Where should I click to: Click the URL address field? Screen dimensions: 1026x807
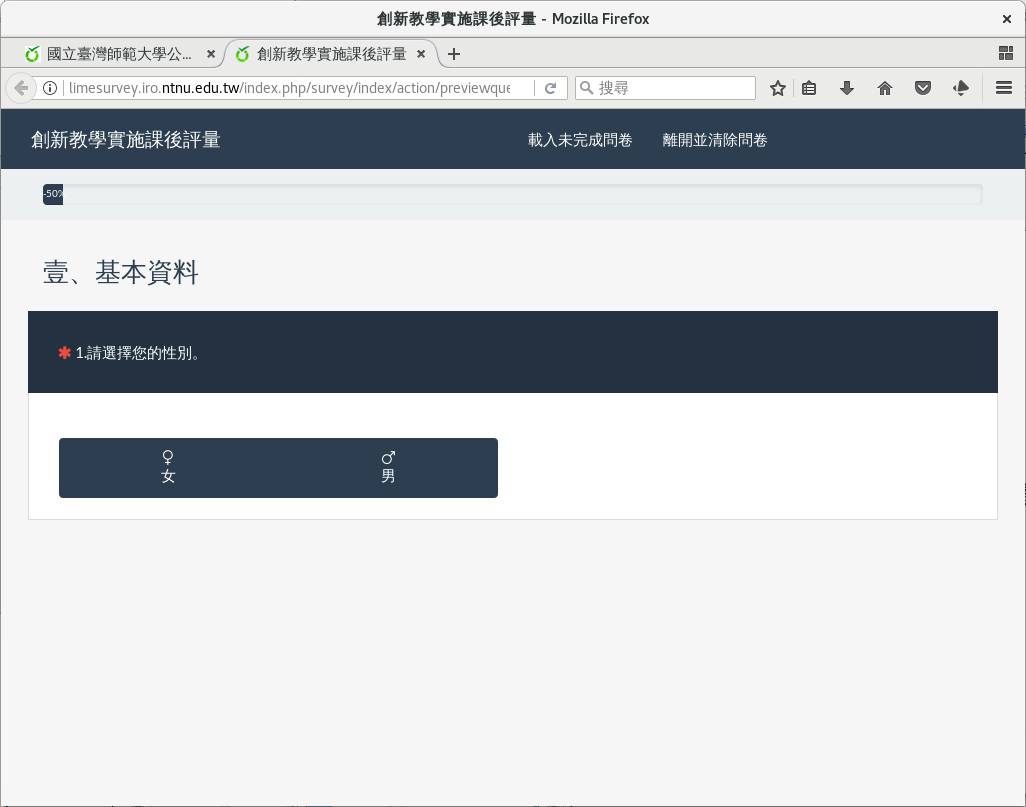[289, 88]
